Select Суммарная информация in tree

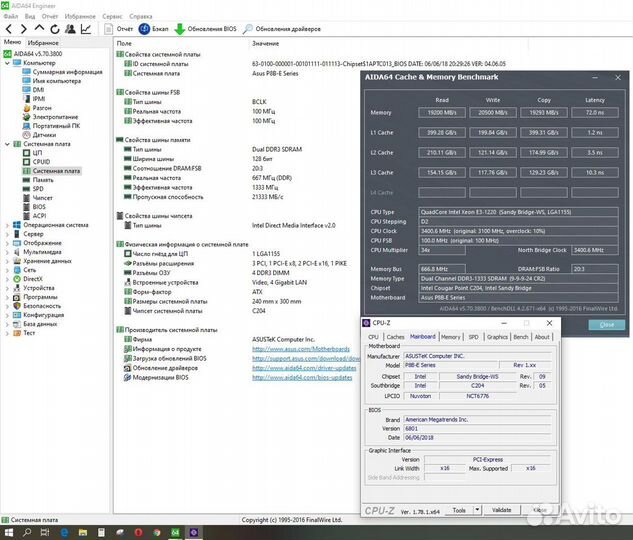tap(63, 72)
